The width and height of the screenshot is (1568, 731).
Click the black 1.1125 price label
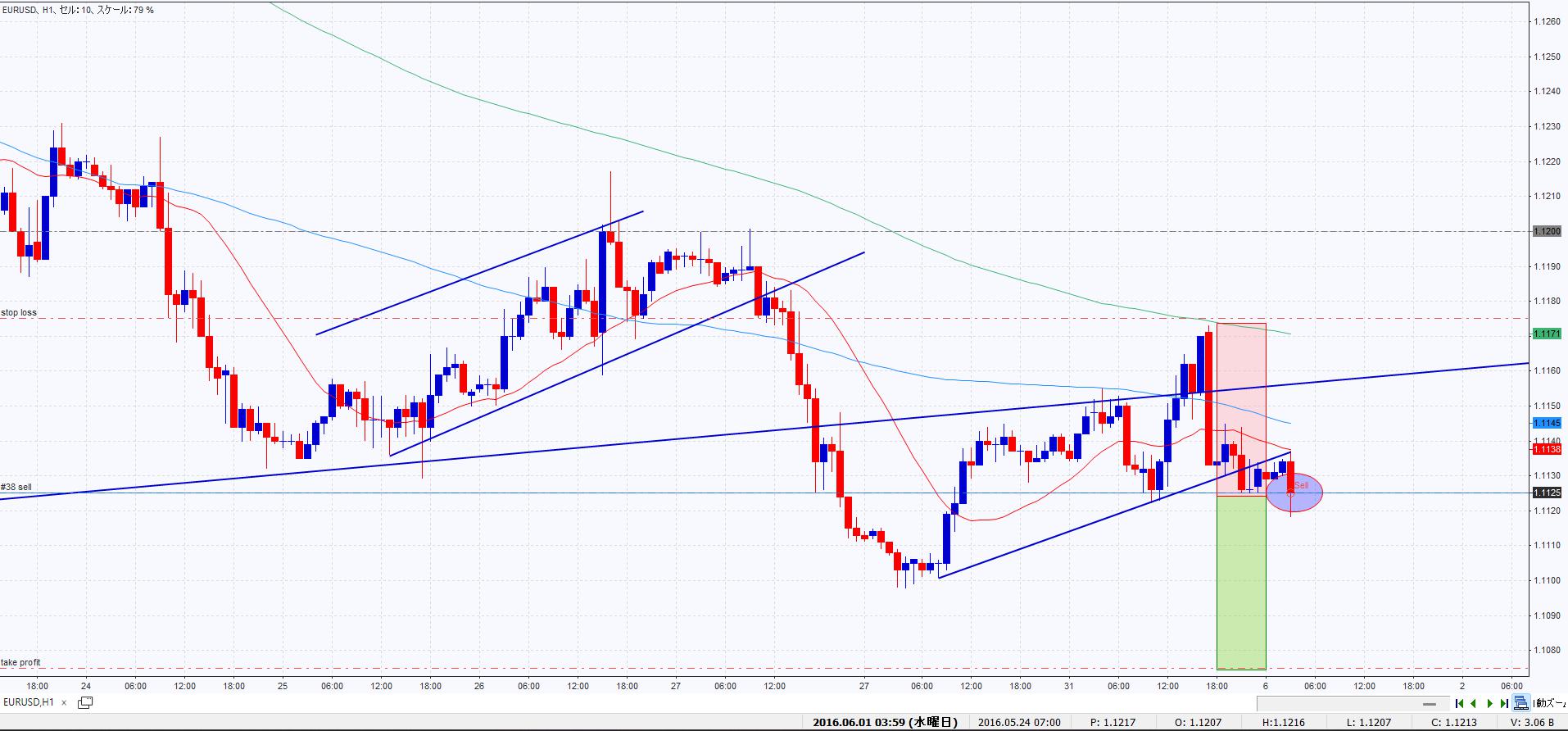tap(1547, 493)
